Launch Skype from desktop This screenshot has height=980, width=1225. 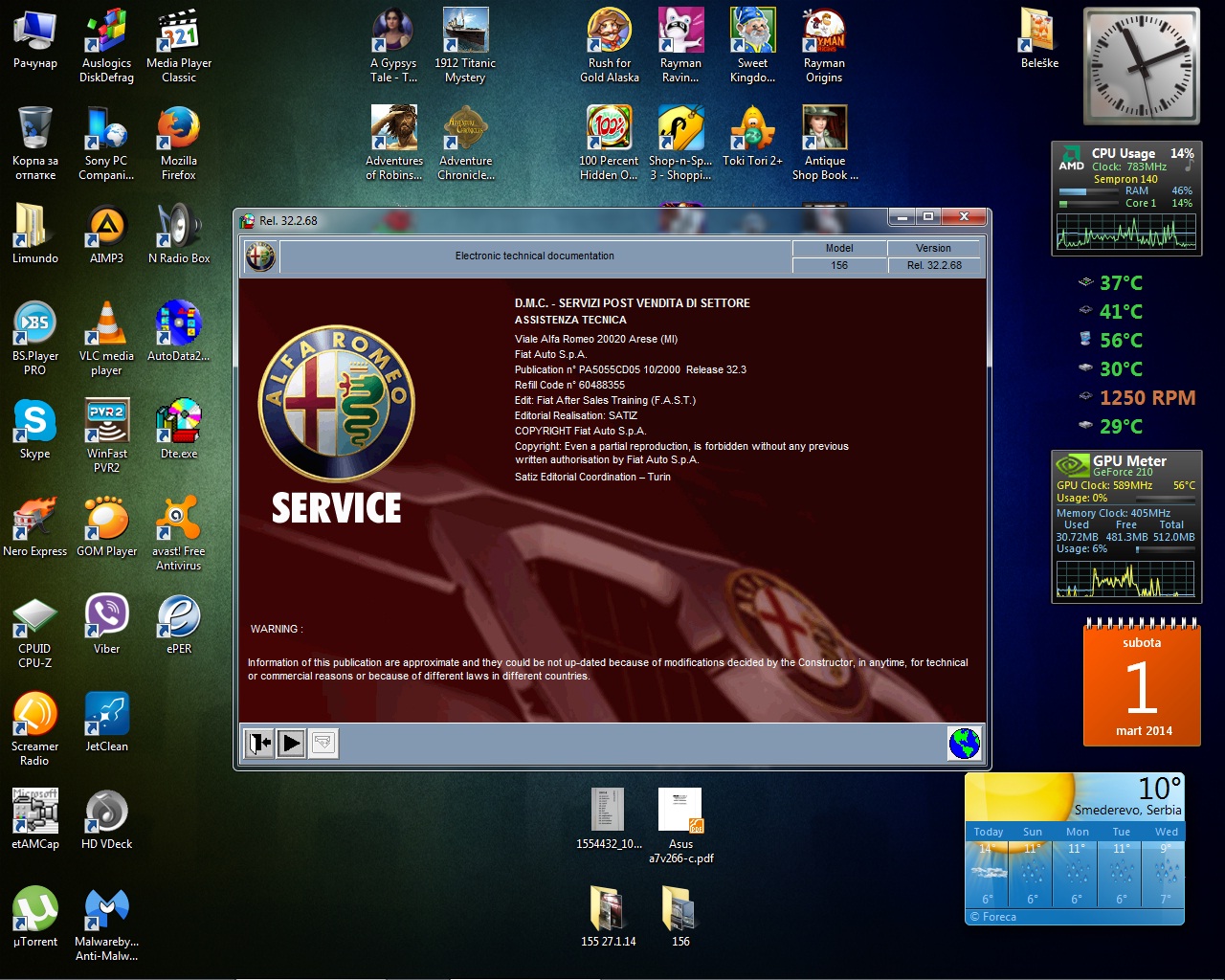(35, 430)
